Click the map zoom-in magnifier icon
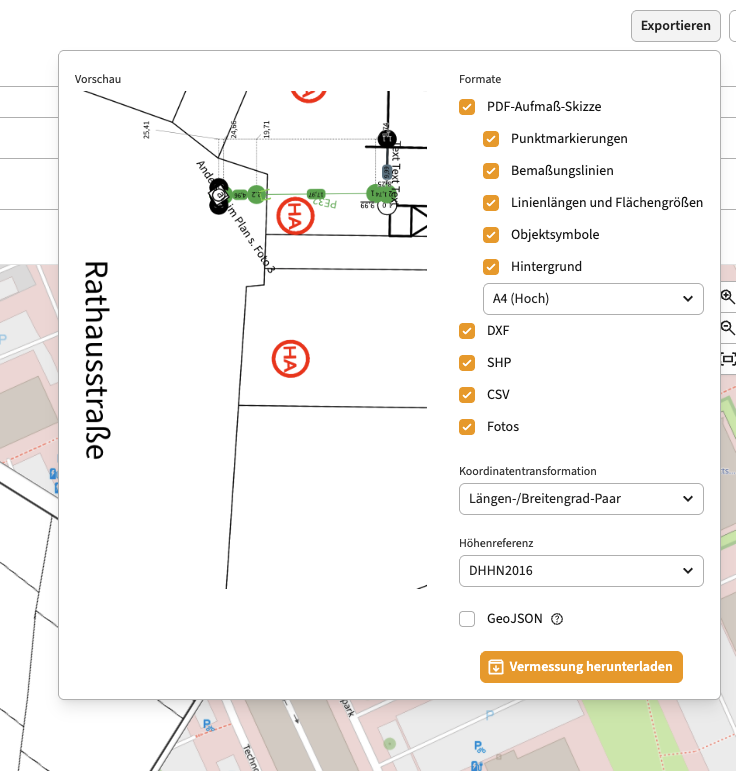The image size is (736, 771). pos(727,297)
